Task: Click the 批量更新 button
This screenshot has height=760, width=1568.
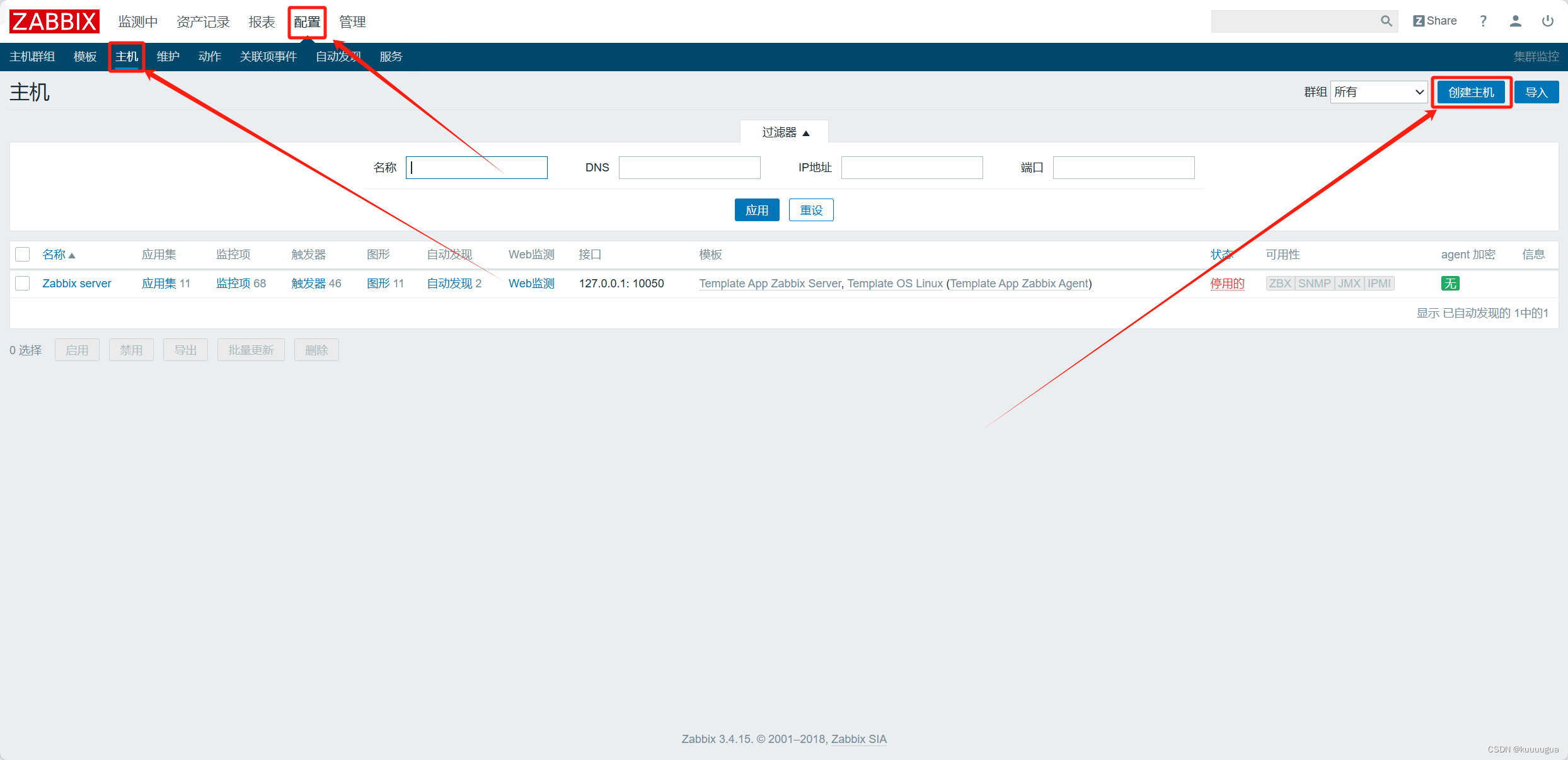Action: (251, 350)
